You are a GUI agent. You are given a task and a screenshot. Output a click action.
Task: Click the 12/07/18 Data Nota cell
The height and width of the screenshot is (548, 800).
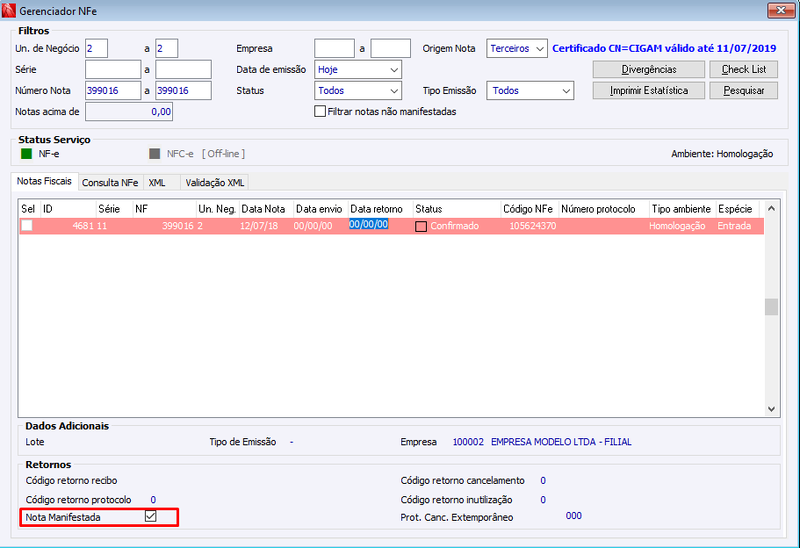[259, 226]
